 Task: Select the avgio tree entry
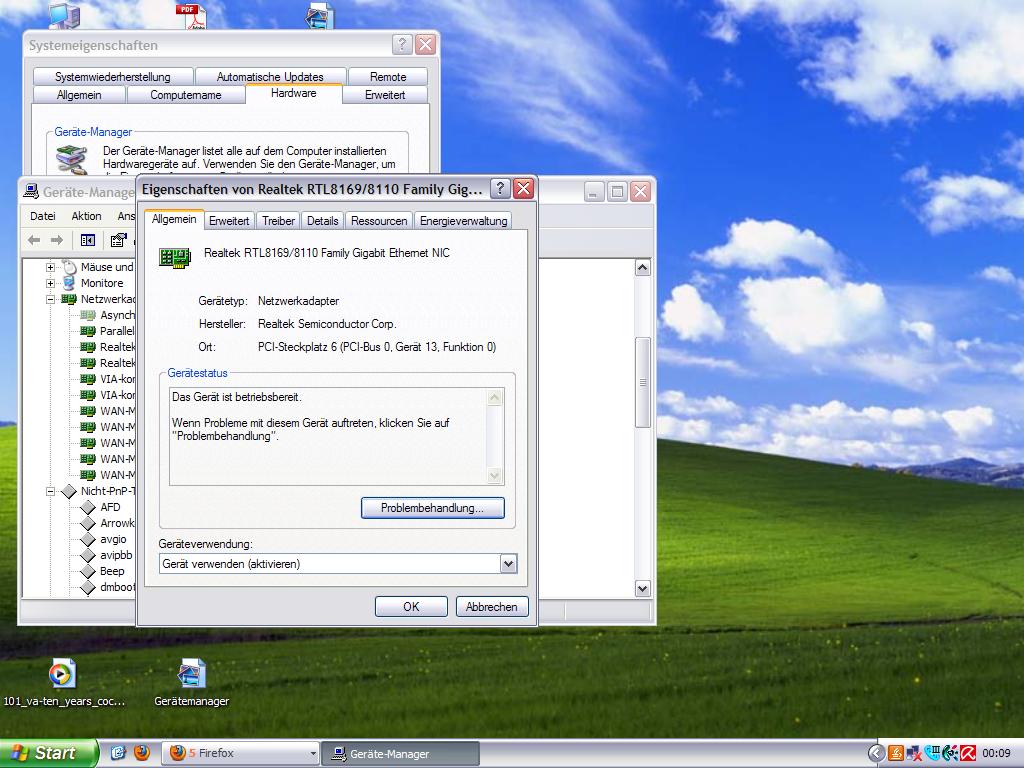pyautogui.click(x=113, y=539)
